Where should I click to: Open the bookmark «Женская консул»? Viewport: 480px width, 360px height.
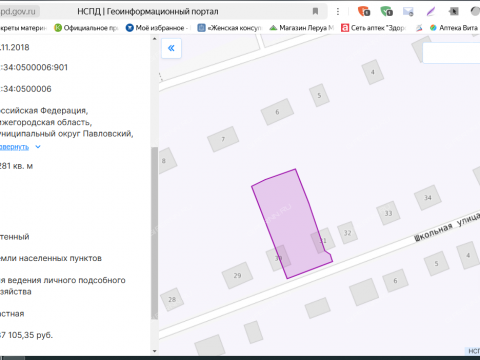click(x=230, y=28)
